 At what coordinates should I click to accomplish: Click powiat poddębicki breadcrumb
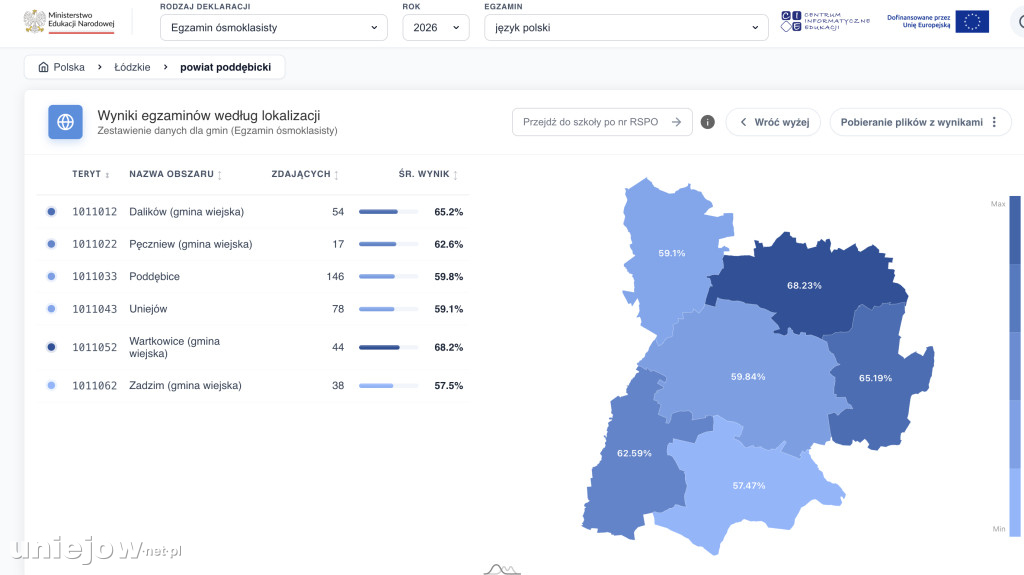(x=225, y=67)
